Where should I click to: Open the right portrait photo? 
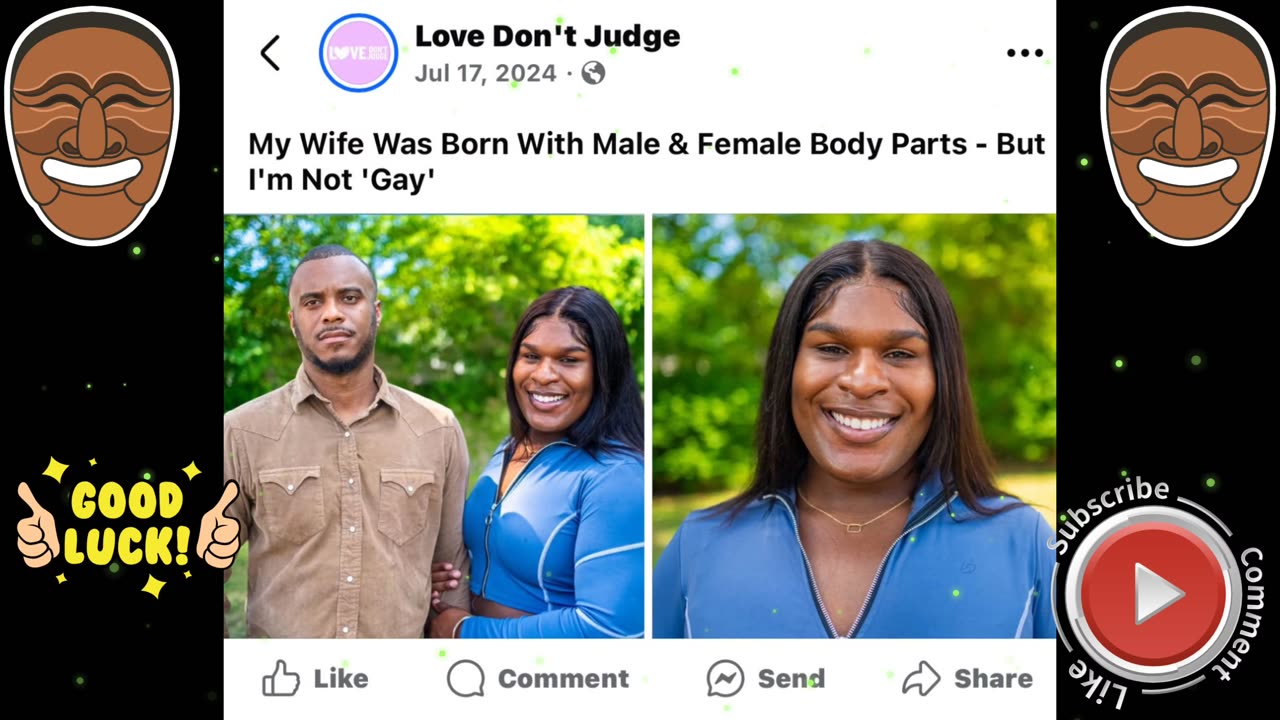854,426
